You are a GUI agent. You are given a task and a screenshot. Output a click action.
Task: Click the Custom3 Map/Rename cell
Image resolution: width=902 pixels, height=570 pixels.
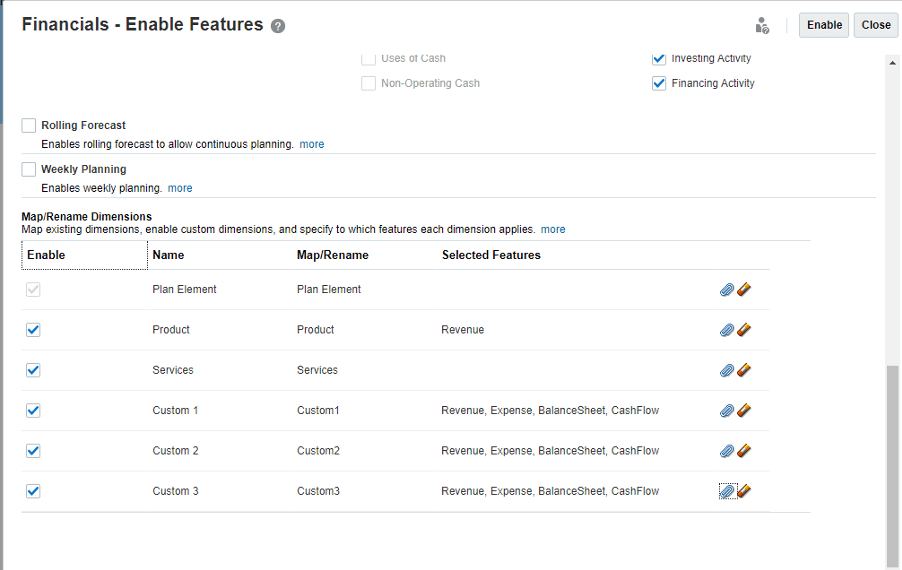coord(318,491)
